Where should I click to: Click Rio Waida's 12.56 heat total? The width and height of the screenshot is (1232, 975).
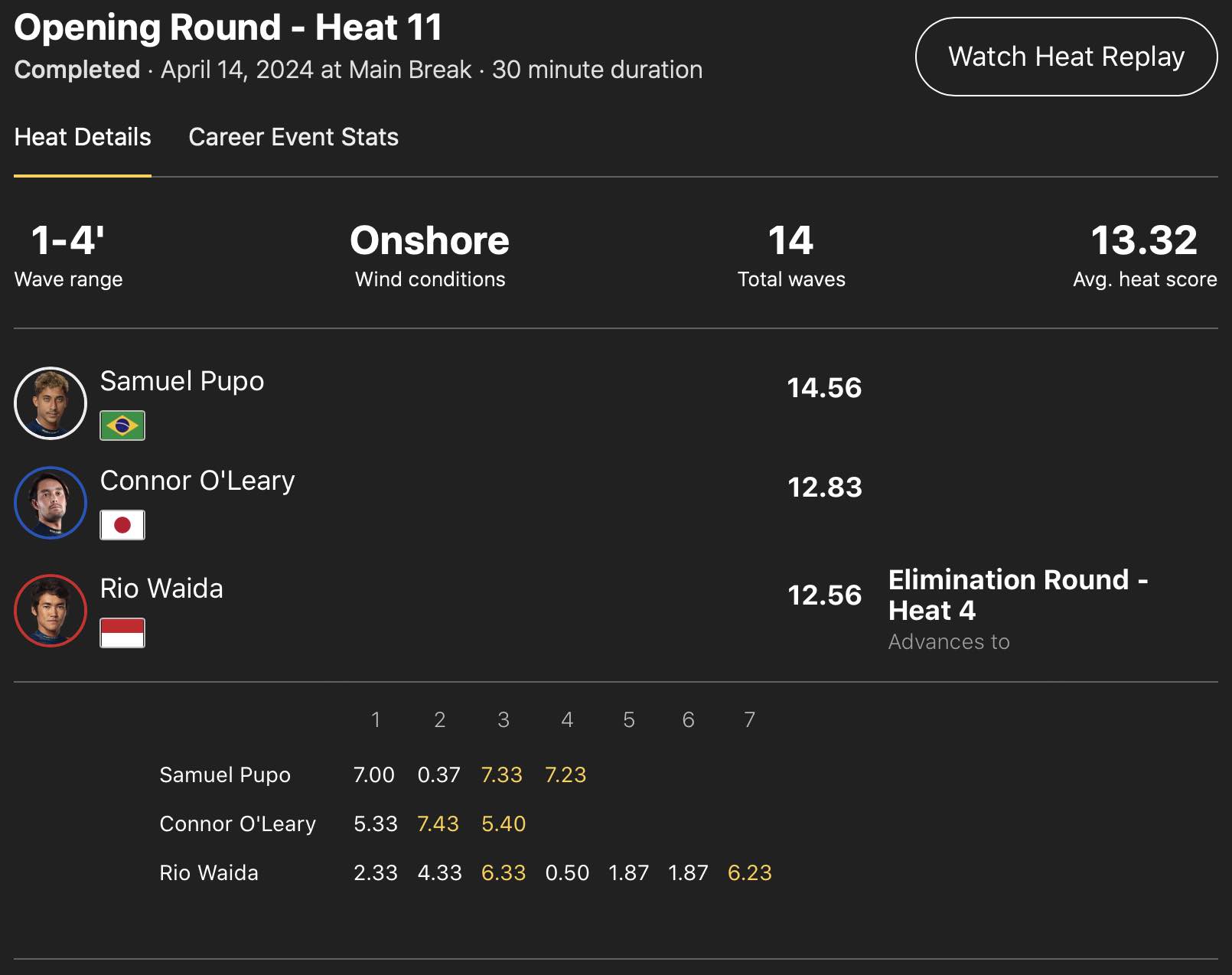[x=824, y=595]
